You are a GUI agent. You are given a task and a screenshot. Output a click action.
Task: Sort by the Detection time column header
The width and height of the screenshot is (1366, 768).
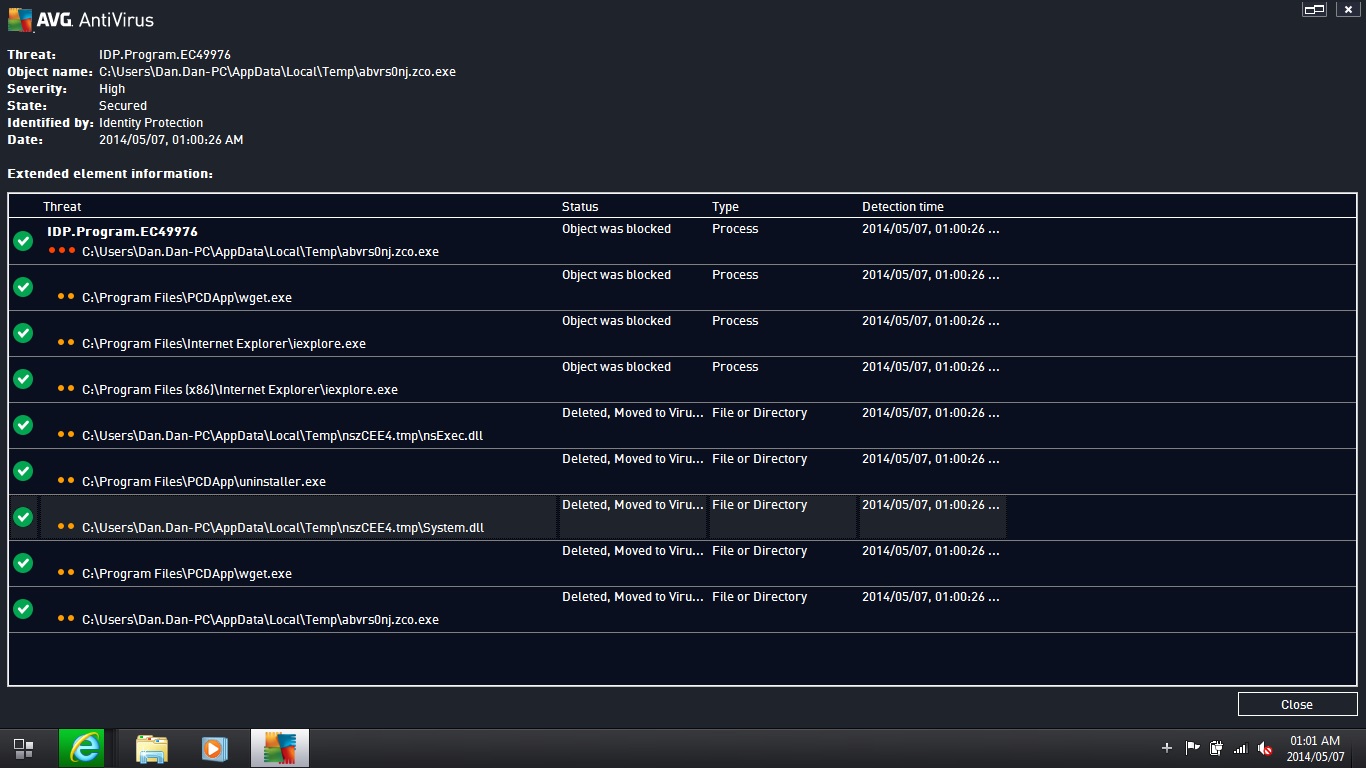point(903,207)
